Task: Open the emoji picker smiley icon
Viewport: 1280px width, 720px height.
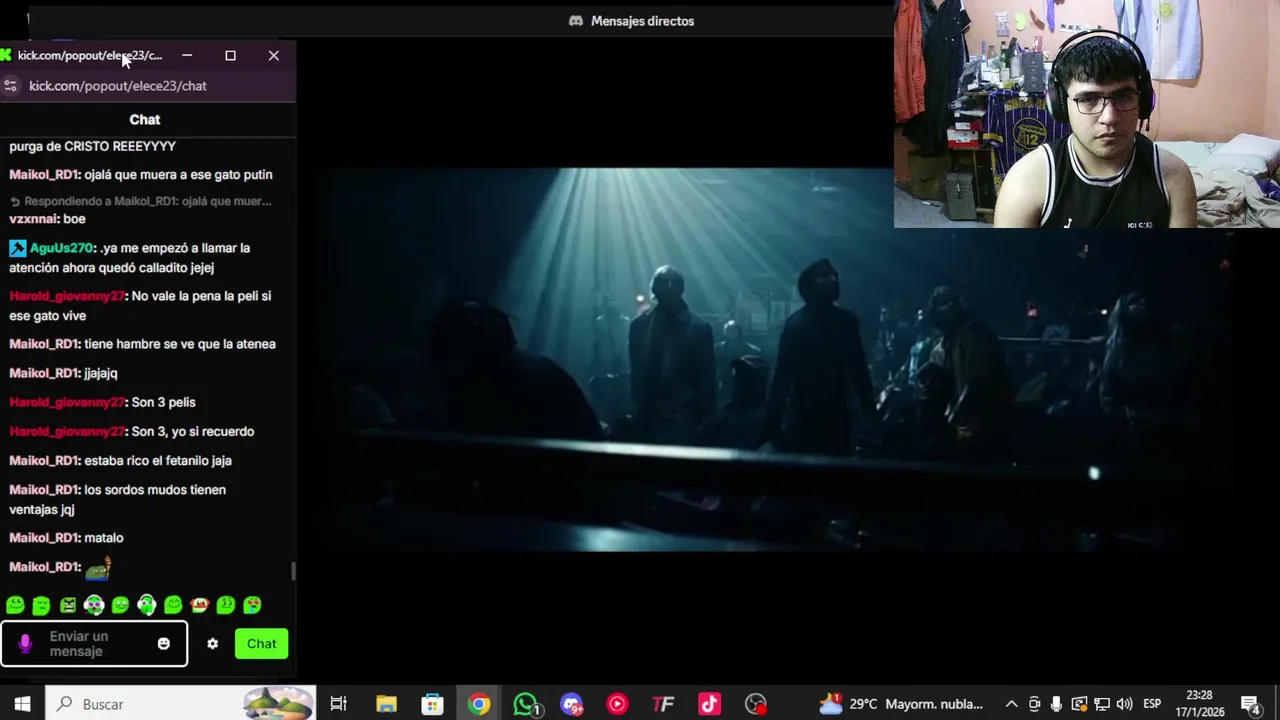Action: pyautogui.click(x=164, y=644)
